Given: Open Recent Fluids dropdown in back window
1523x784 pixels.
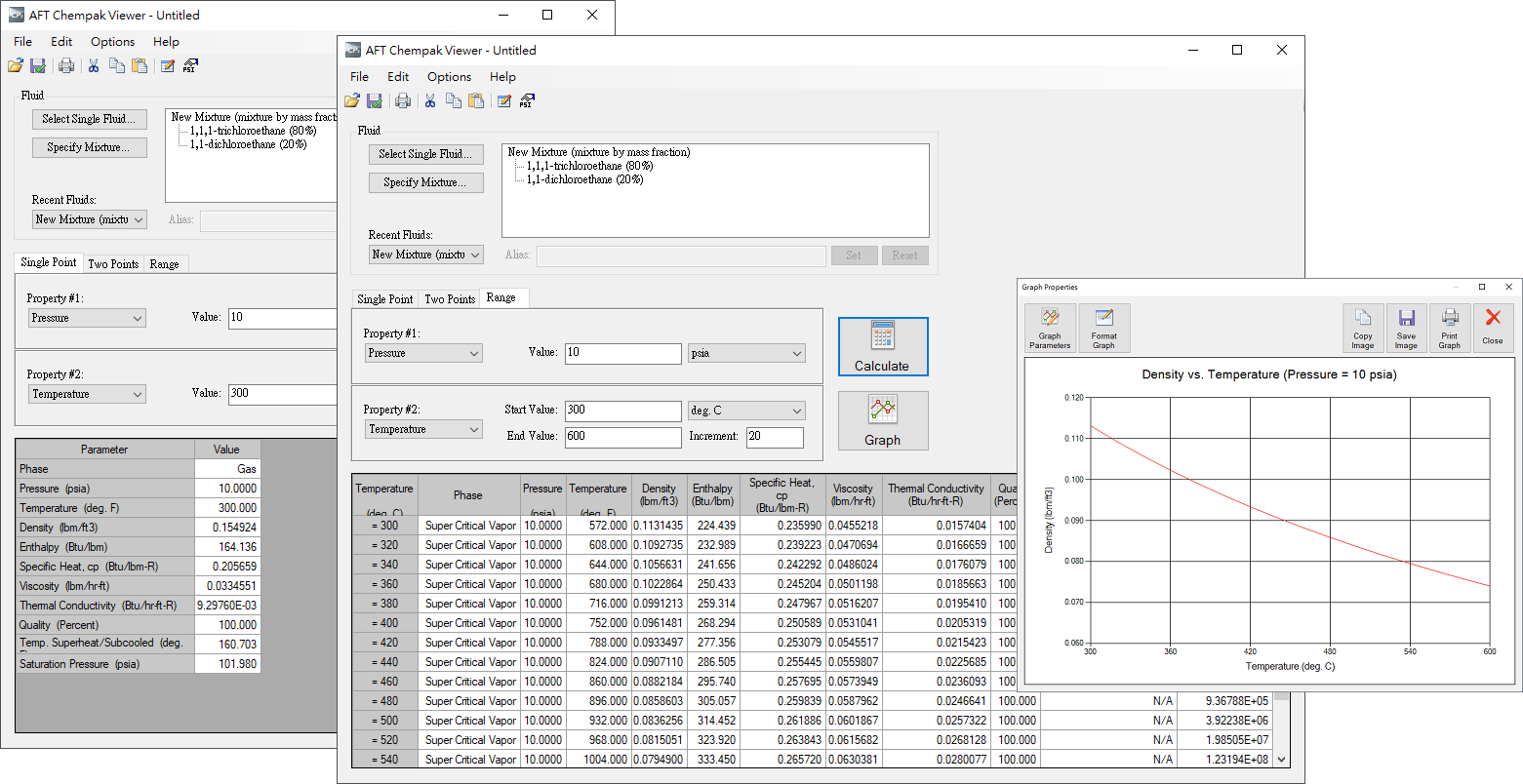Looking at the screenshot, I should pos(90,219).
